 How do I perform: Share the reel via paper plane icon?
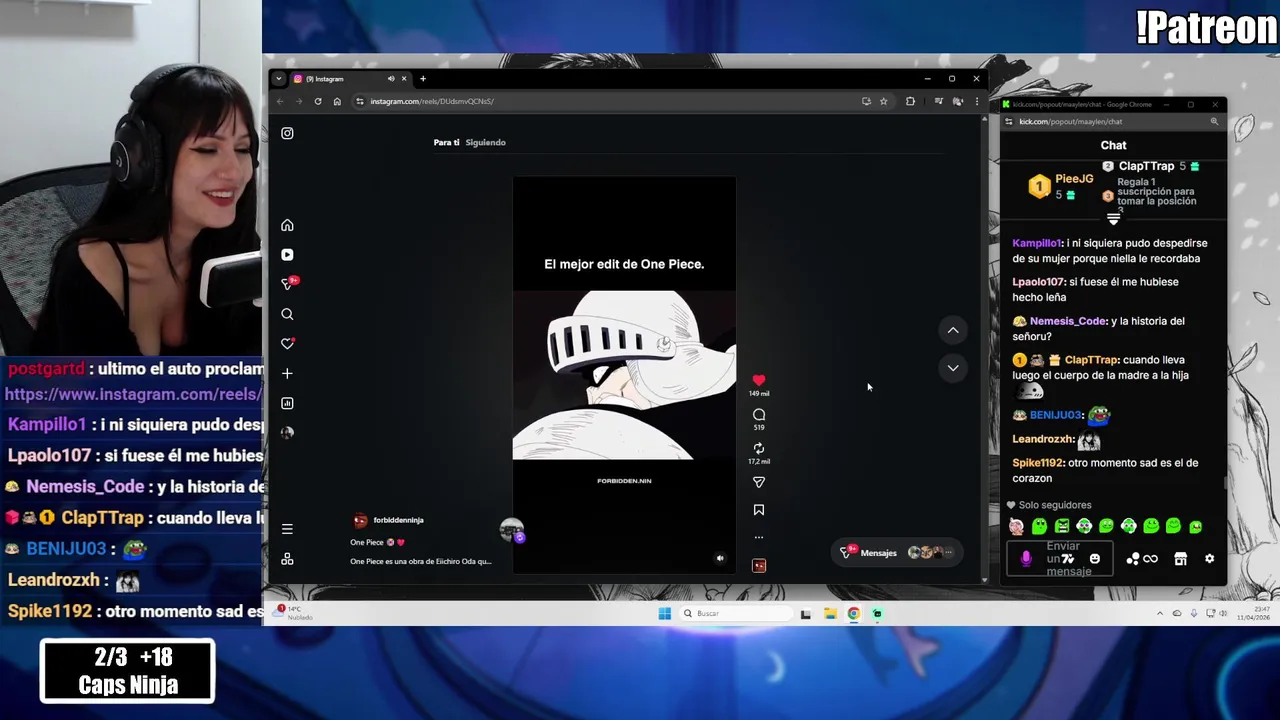tap(759, 482)
